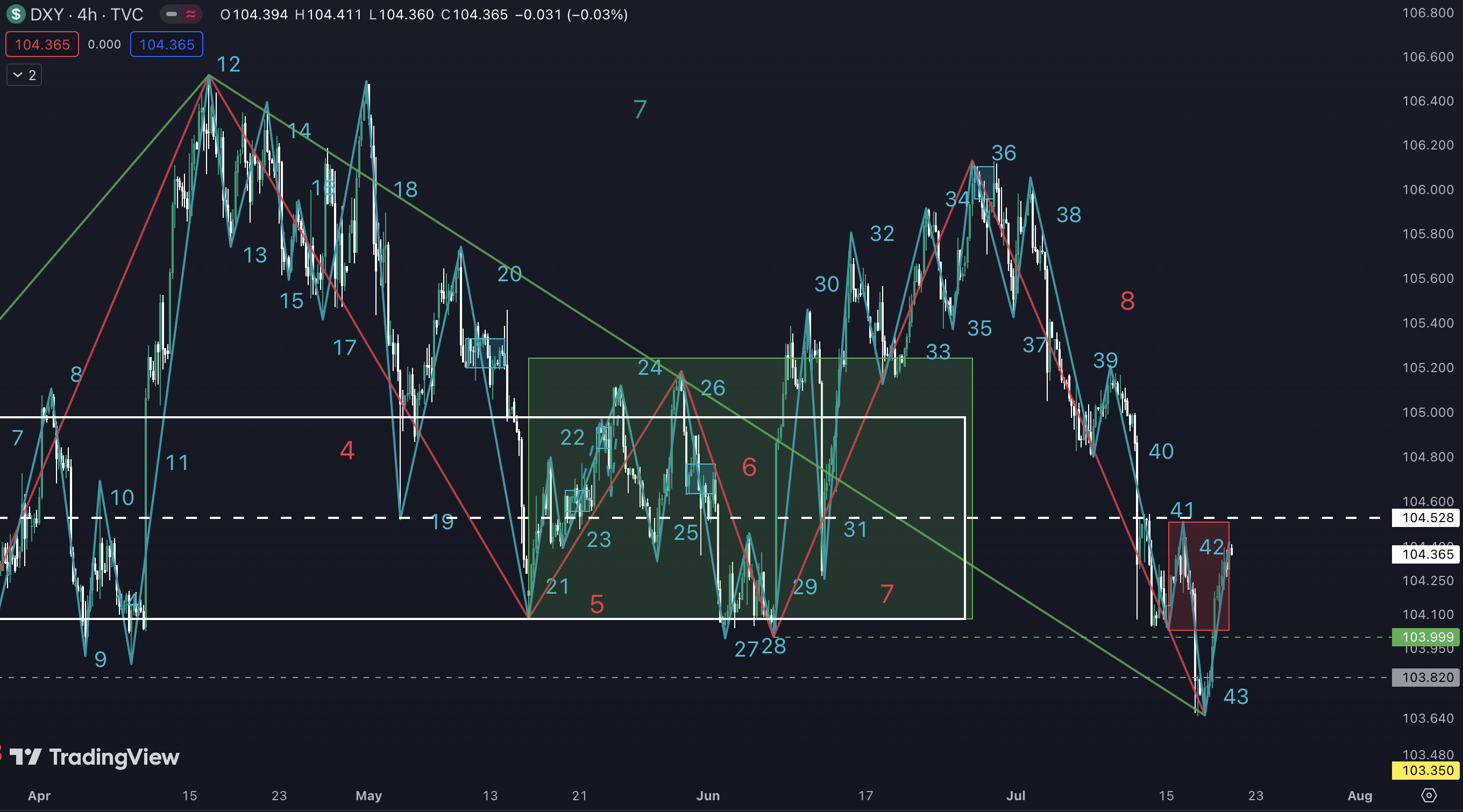Expand the collapsed indicators legend showing 2

coord(24,75)
